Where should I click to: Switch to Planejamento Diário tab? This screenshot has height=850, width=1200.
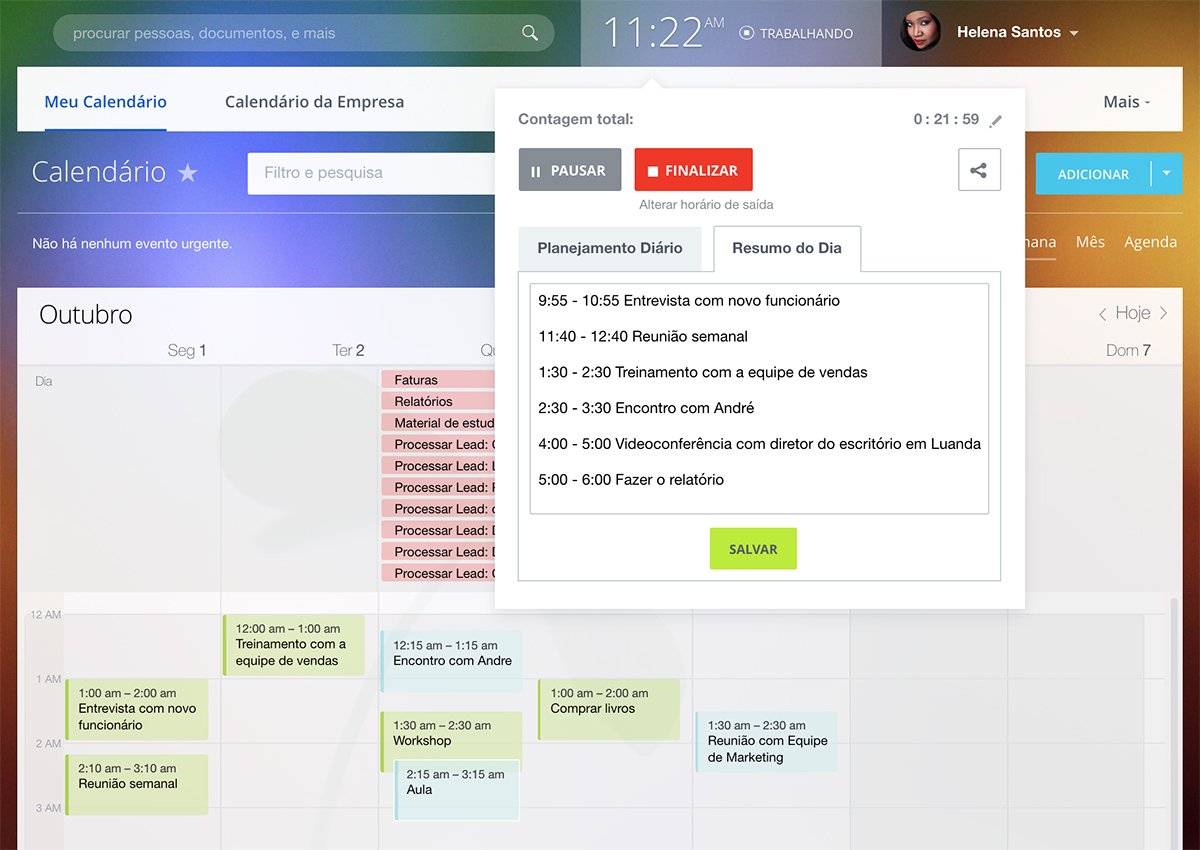[610, 248]
